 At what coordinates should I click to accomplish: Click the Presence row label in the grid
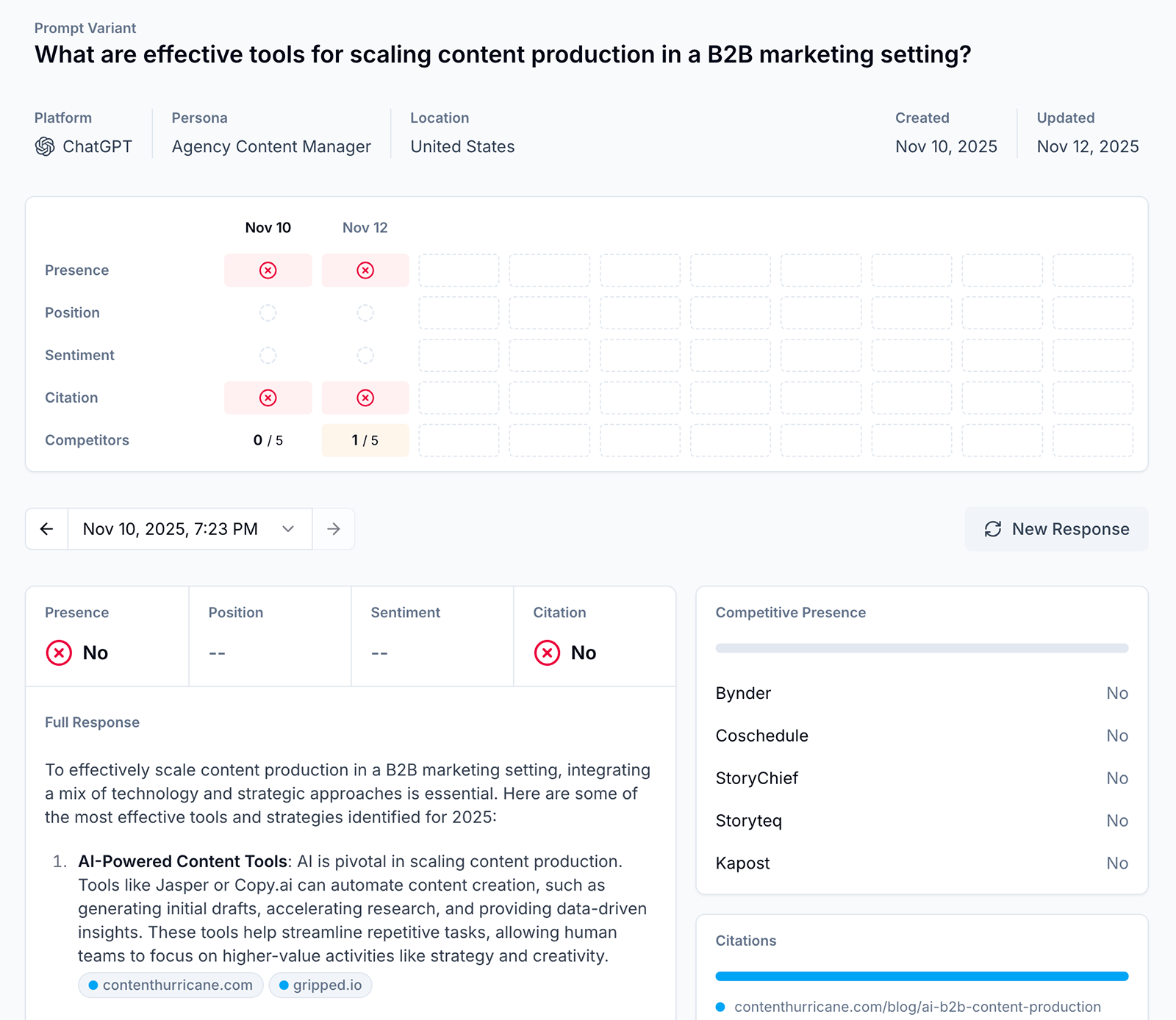[x=76, y=270]
